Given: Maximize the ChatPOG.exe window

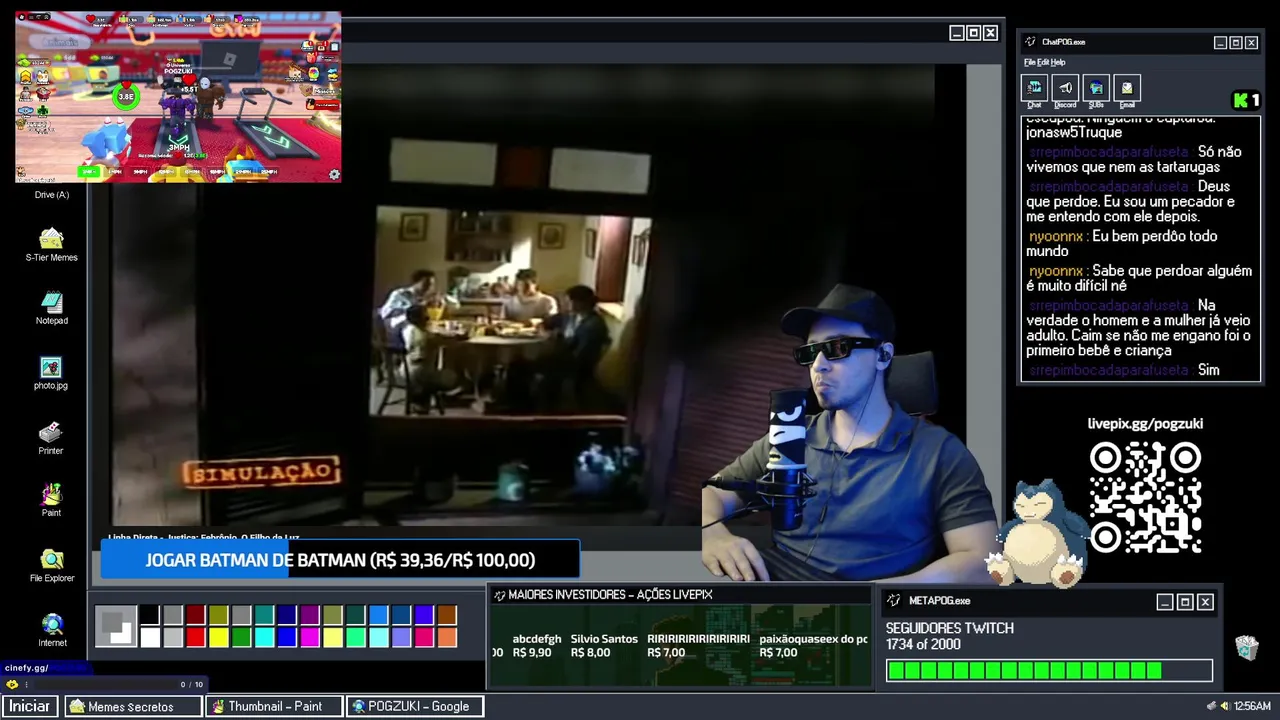Looking at the screenshot, I should point(1236,42).
